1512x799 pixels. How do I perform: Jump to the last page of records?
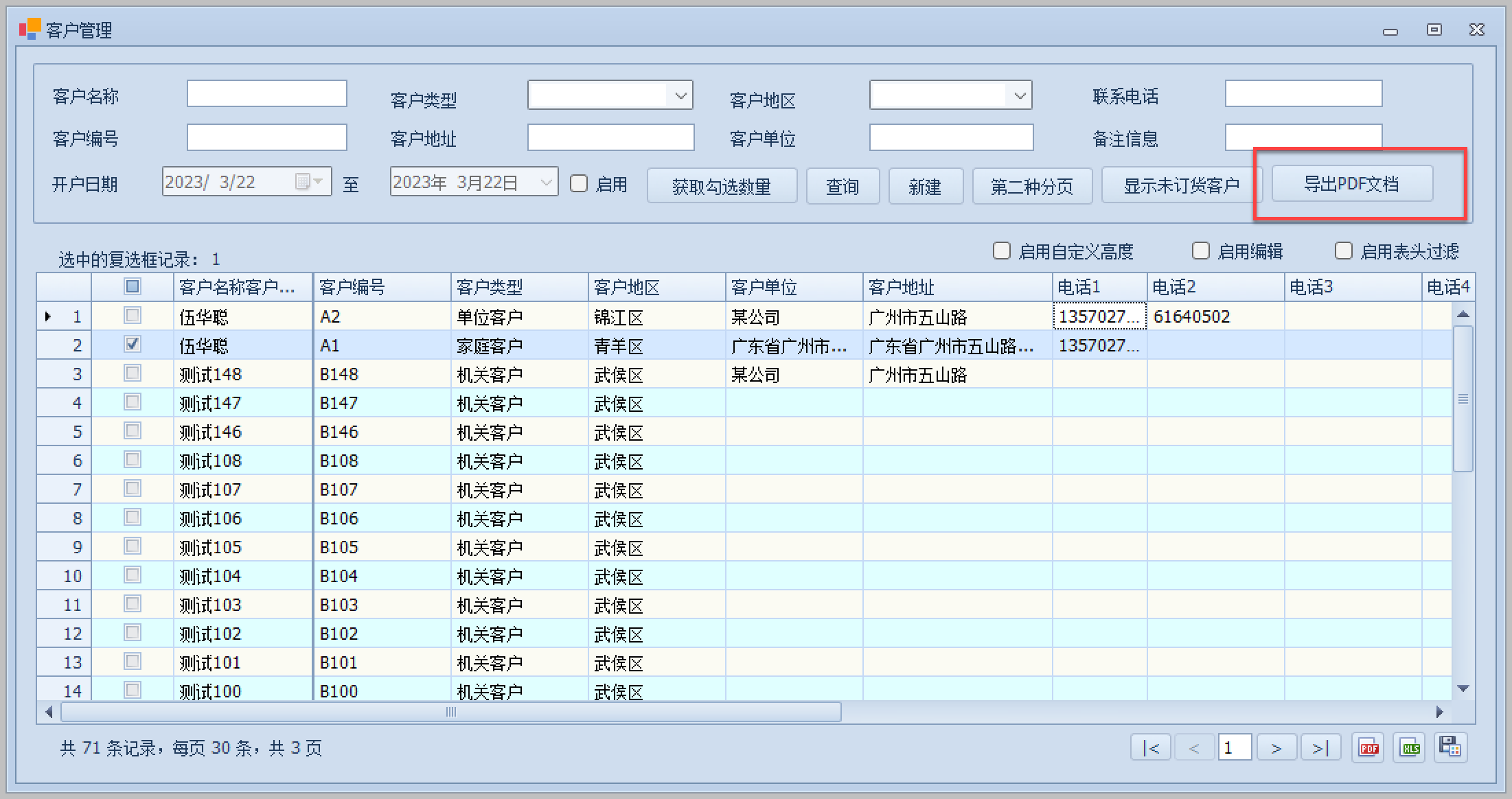point(1320,748)
